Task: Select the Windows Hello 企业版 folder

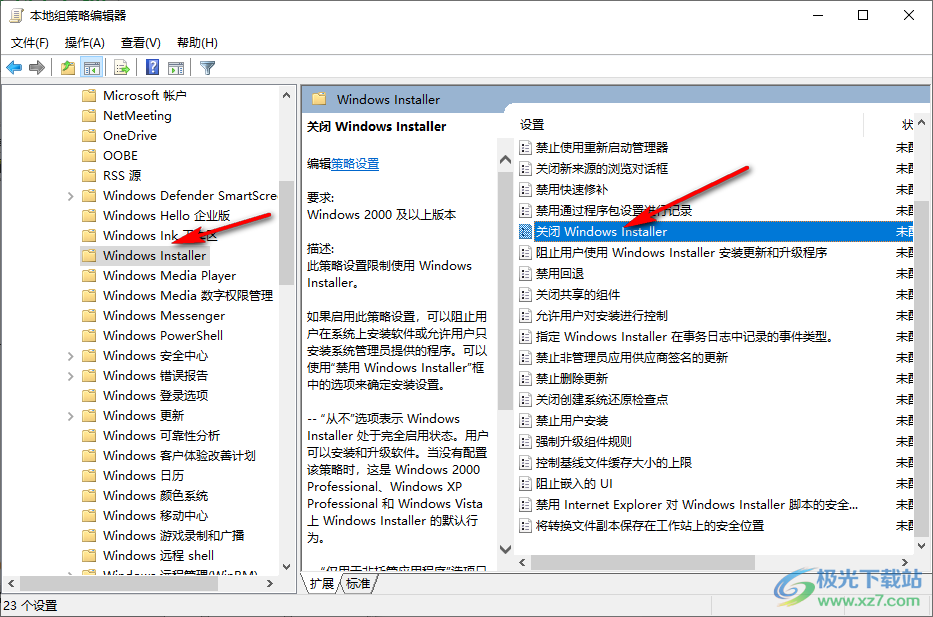Action: [166, 215]
